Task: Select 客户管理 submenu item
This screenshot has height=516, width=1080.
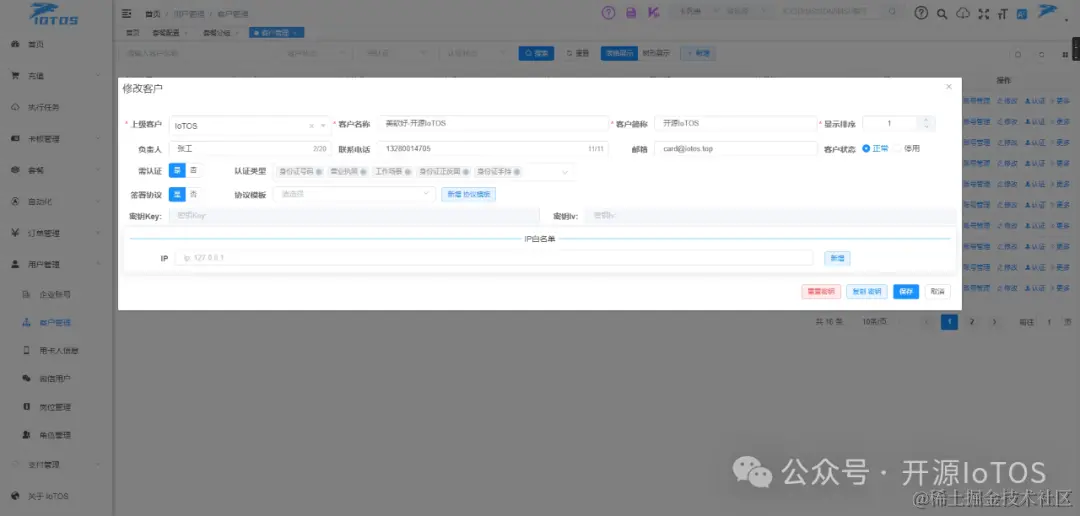Action: 56,322
